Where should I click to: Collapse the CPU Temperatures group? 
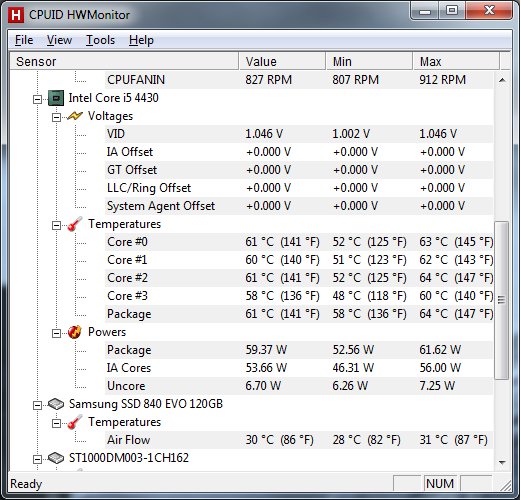[56, 225]
